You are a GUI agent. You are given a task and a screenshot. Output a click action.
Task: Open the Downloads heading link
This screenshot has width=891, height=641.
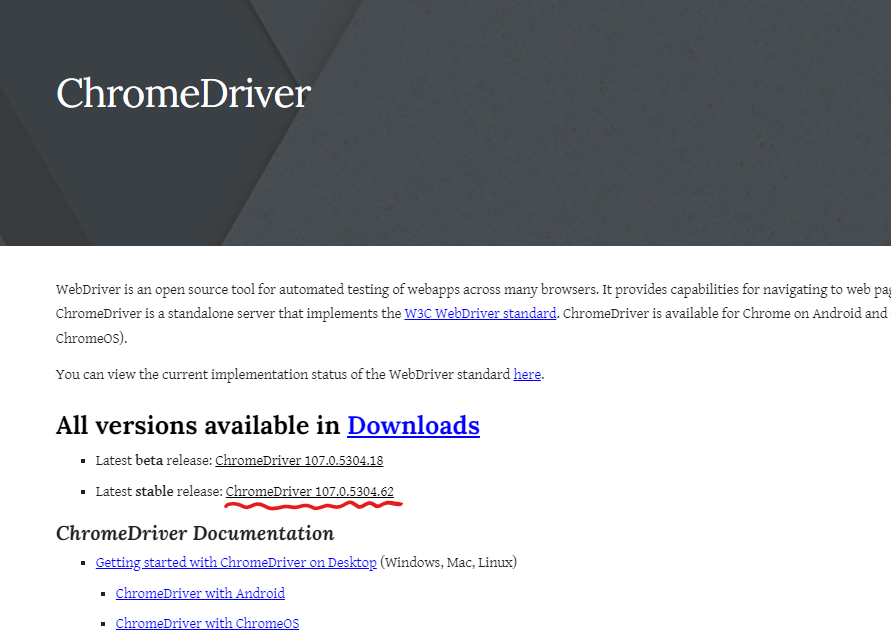414,426
